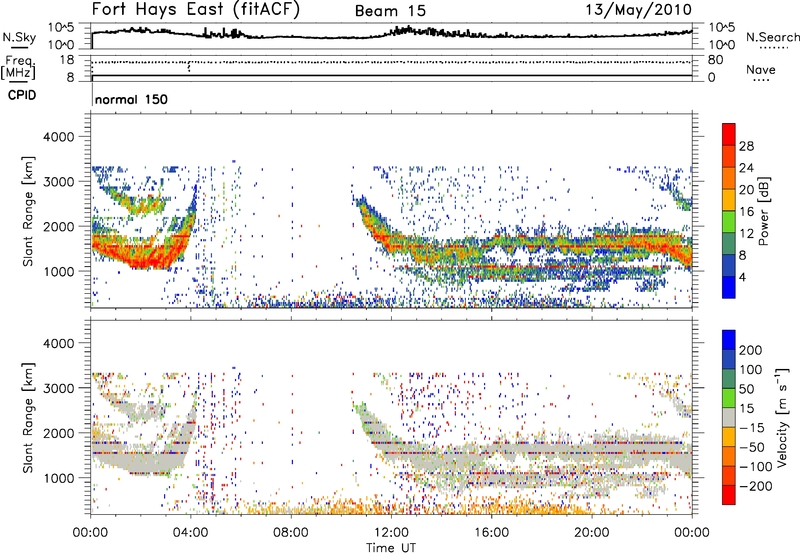Image resolution: width=800 pixels, height=554 pixels.
Task: Click '4000' tick in the power panel
Action: click(59, 137)
